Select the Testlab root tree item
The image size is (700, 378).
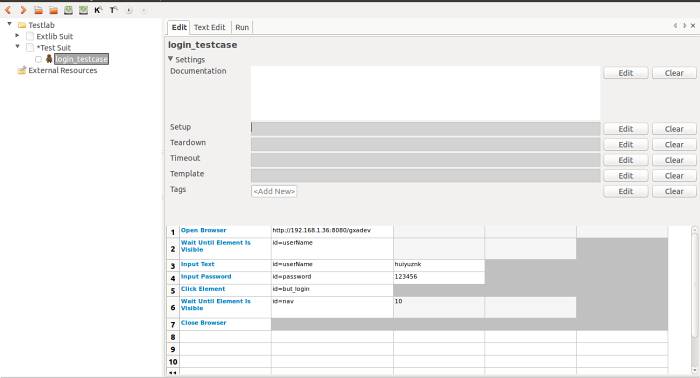click(41, 25)
